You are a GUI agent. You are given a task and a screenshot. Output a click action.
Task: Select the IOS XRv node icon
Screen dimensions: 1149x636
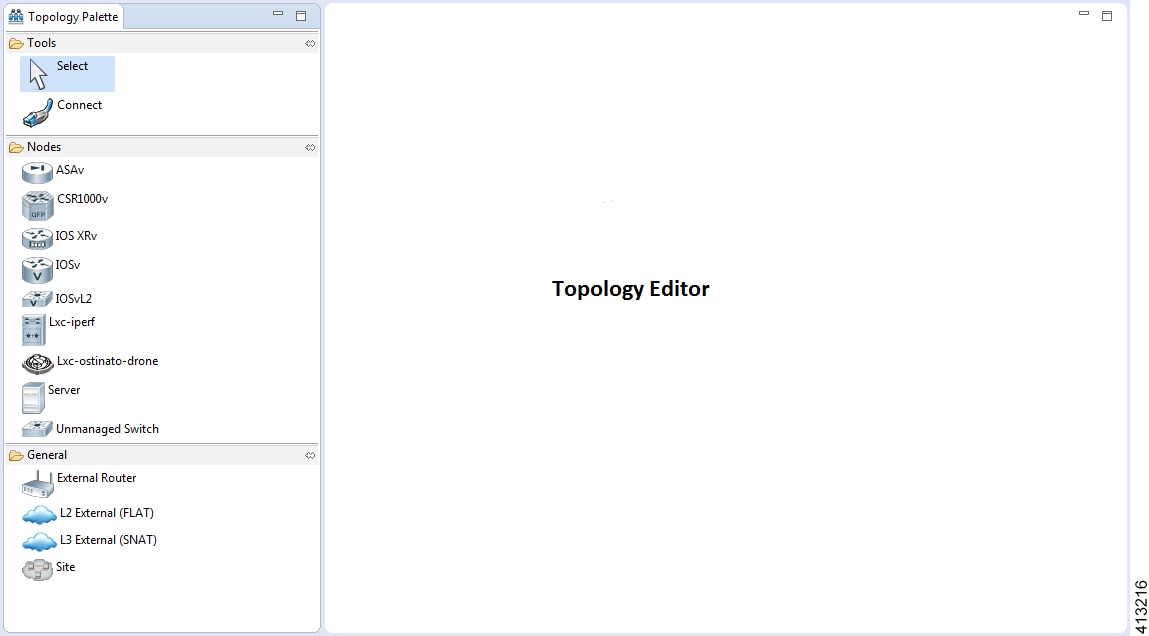pos(37,239)
